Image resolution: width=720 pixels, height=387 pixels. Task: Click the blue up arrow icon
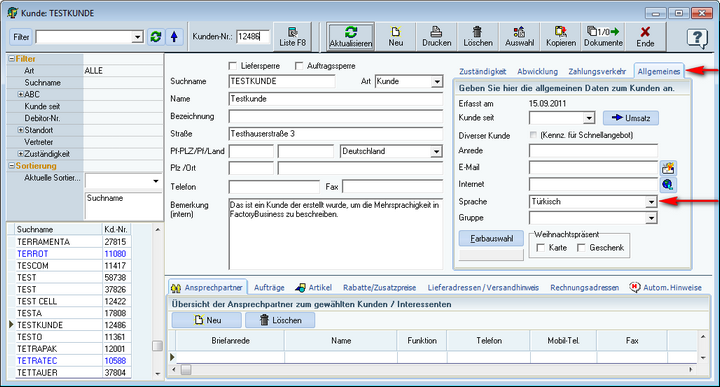point(174,37)
